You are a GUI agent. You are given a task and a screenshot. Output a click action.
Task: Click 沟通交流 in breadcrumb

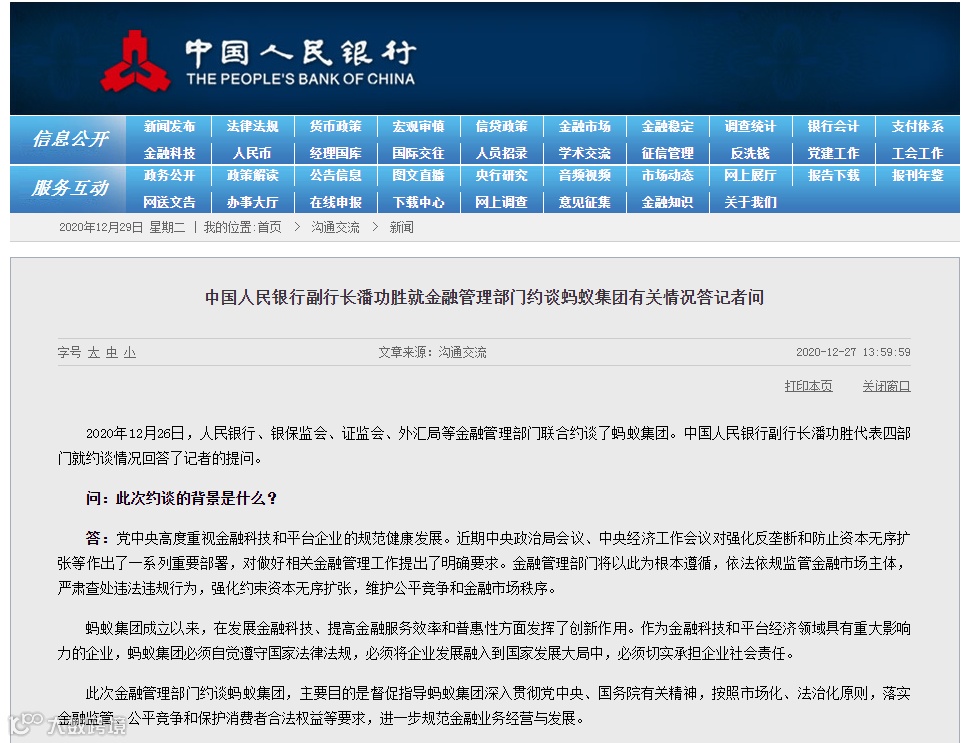(335, 227)
